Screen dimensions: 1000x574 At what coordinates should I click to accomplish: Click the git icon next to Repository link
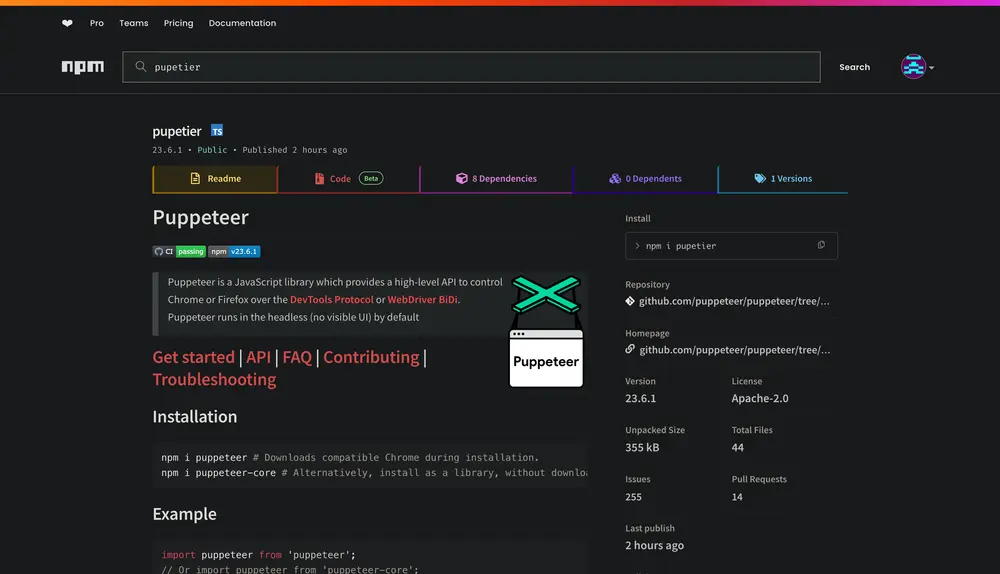tap(630, 301)
